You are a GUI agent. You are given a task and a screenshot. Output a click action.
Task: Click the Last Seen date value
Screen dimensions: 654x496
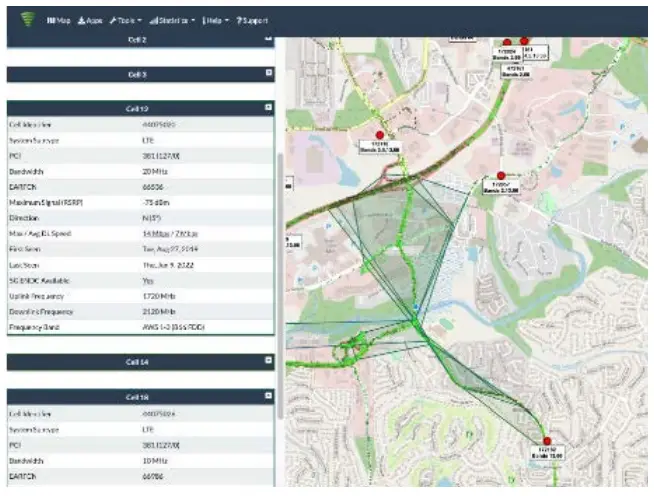tap(168, 265)
